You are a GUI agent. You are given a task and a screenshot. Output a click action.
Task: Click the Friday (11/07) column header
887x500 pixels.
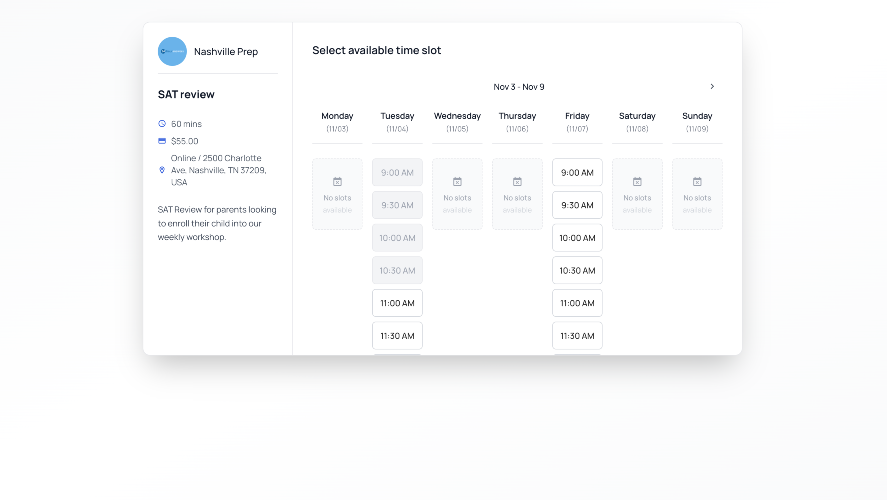tap(577, 122)
